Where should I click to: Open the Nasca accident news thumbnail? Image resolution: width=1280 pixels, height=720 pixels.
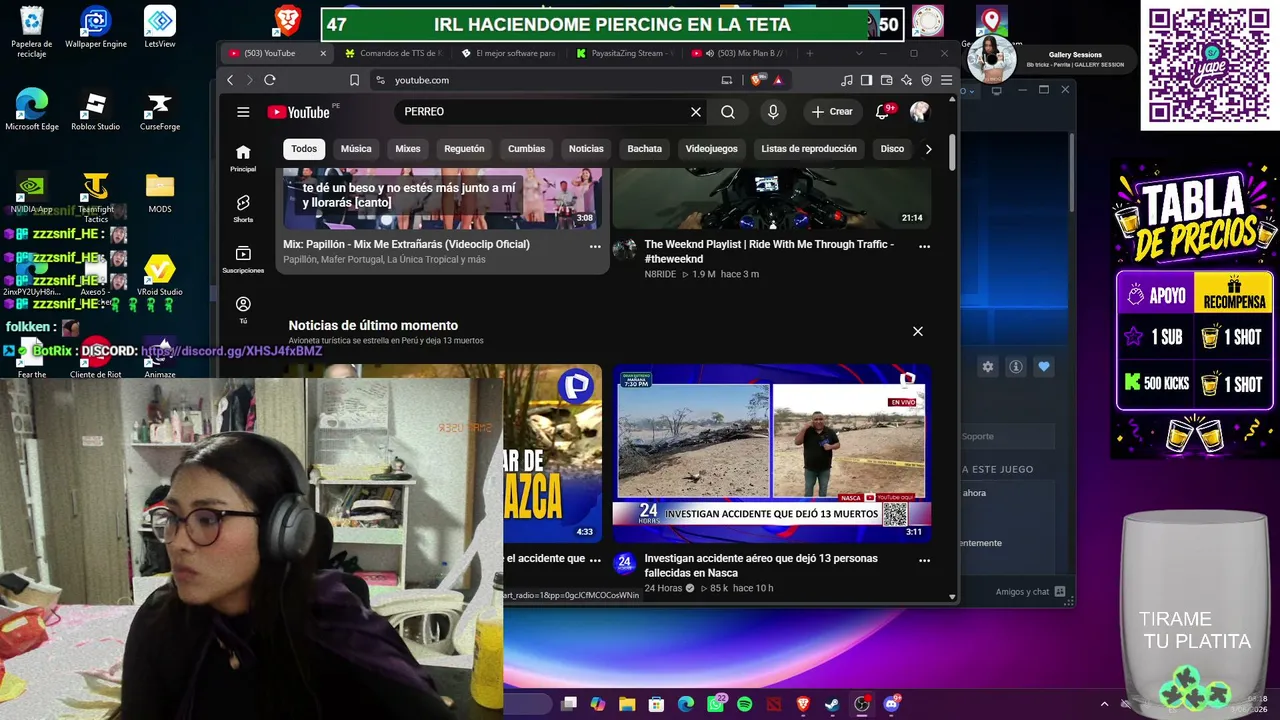[x=772, y=452]
